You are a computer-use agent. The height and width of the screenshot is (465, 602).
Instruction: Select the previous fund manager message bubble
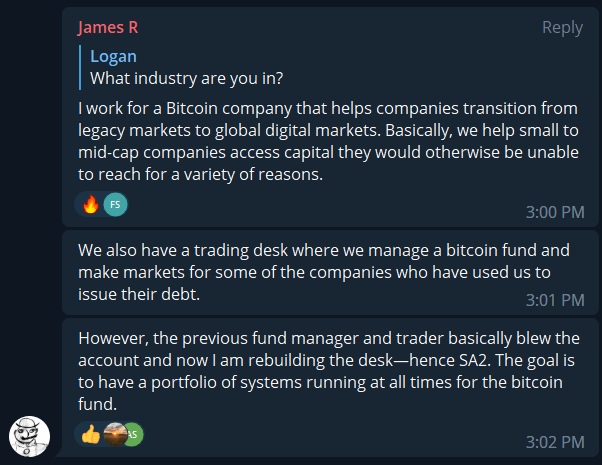tap(330, 387)
